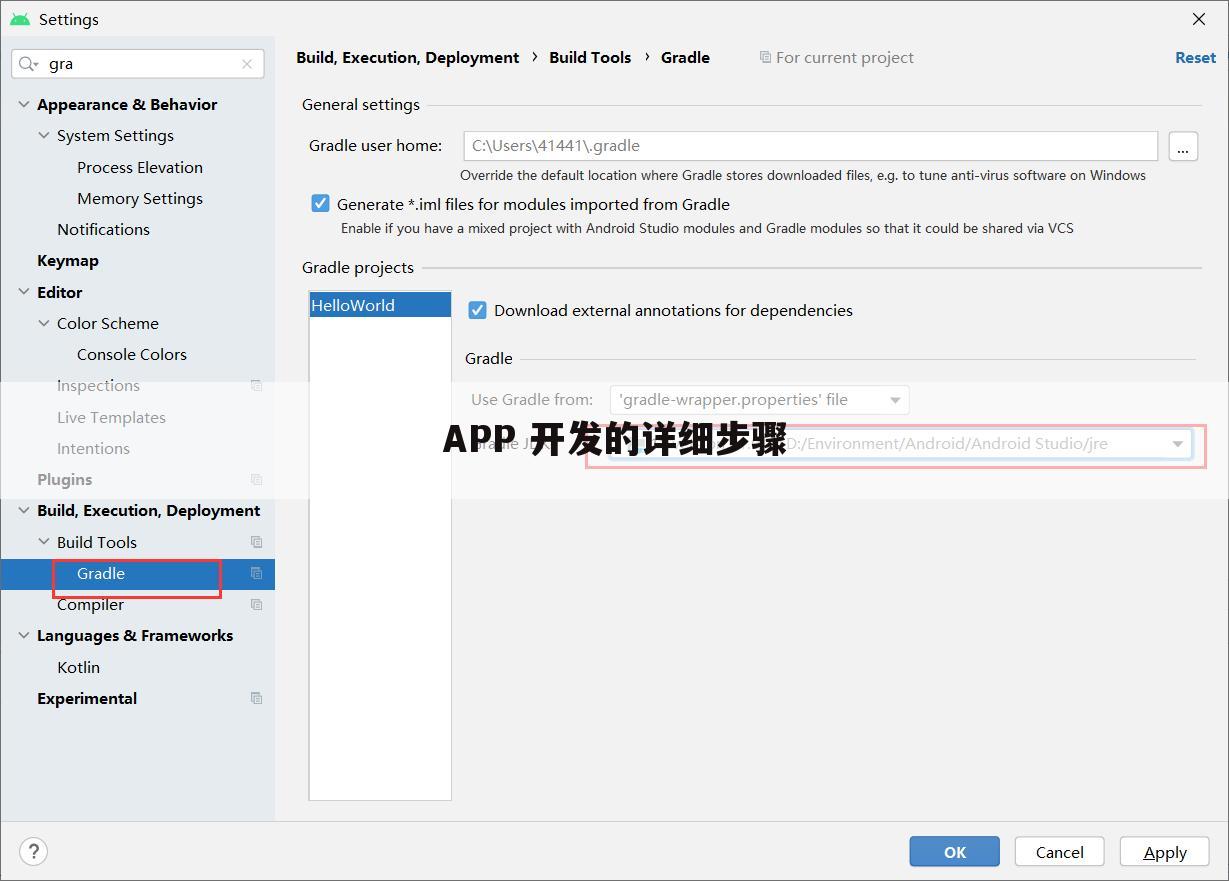
Task: Click the Apply button
Action: pos(1164,852)
